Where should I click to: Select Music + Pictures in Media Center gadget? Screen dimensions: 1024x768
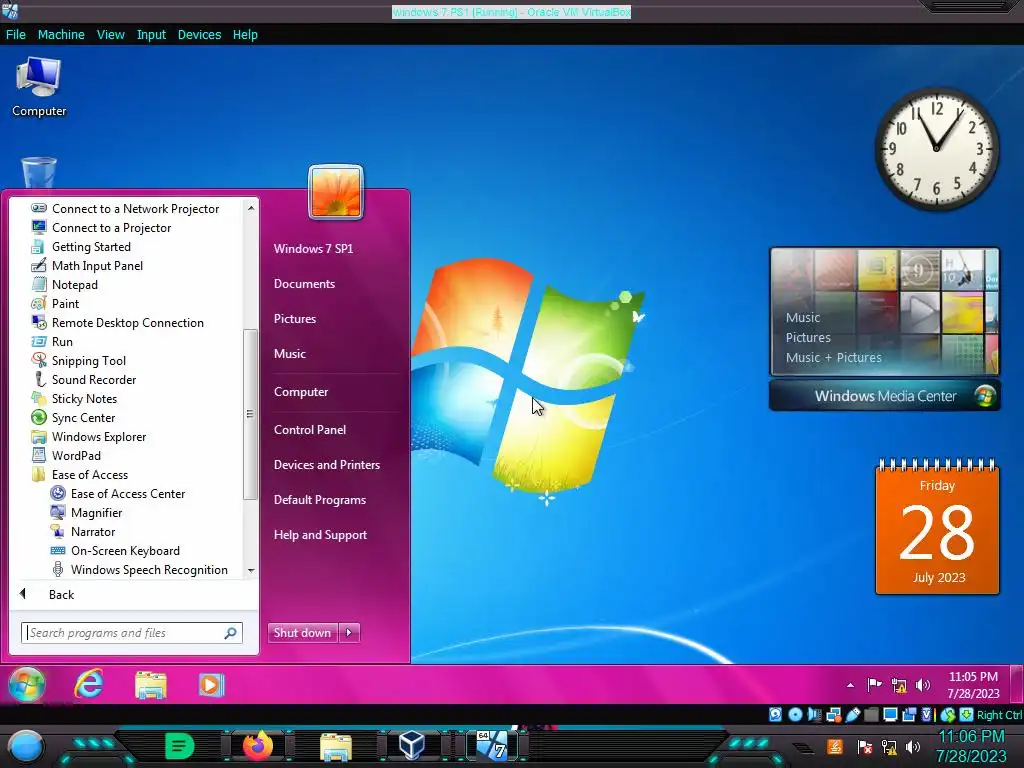[833, 358]
